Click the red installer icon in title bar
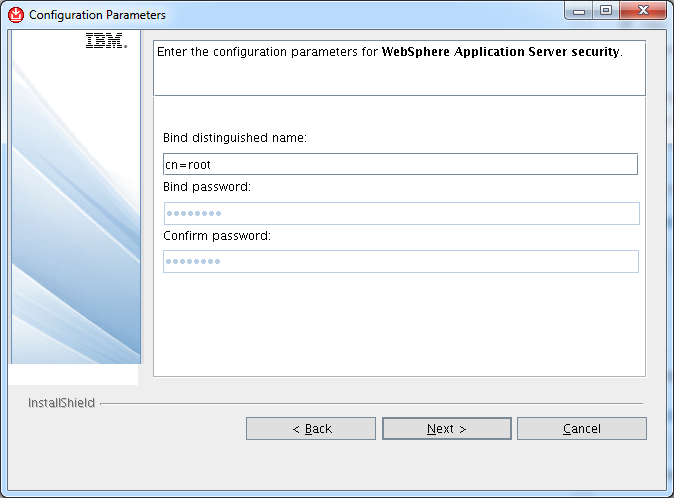The image size is (674, 498). click(16, 15)
